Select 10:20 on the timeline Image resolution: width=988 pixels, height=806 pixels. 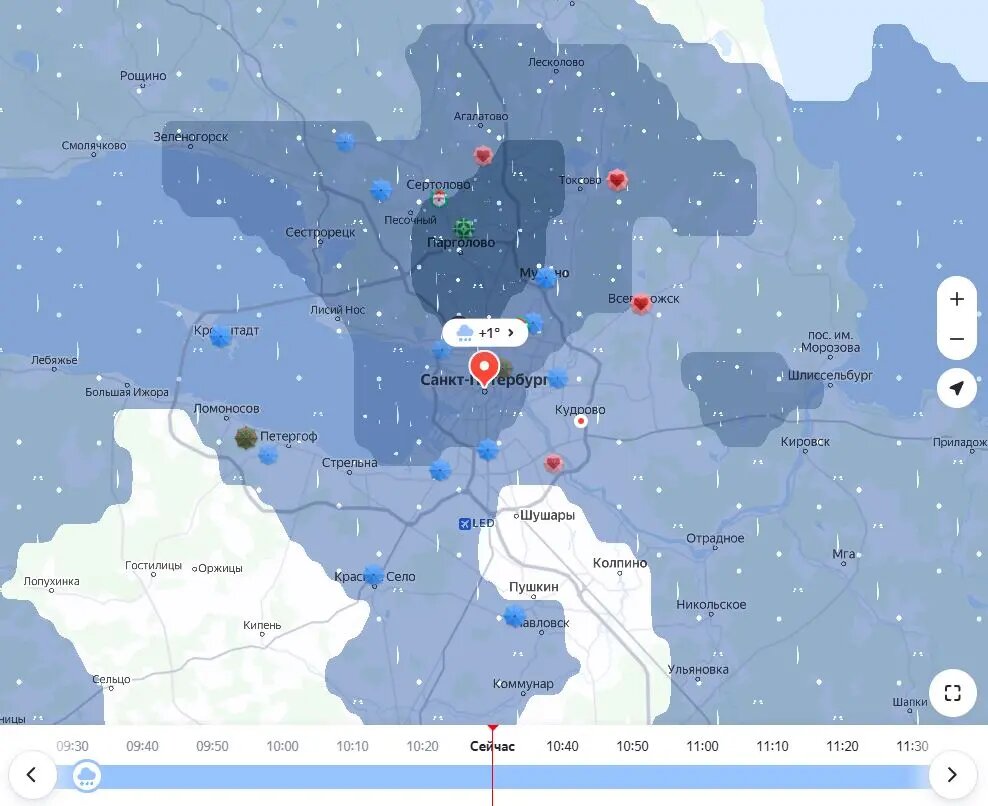click(x=422, y=746)
